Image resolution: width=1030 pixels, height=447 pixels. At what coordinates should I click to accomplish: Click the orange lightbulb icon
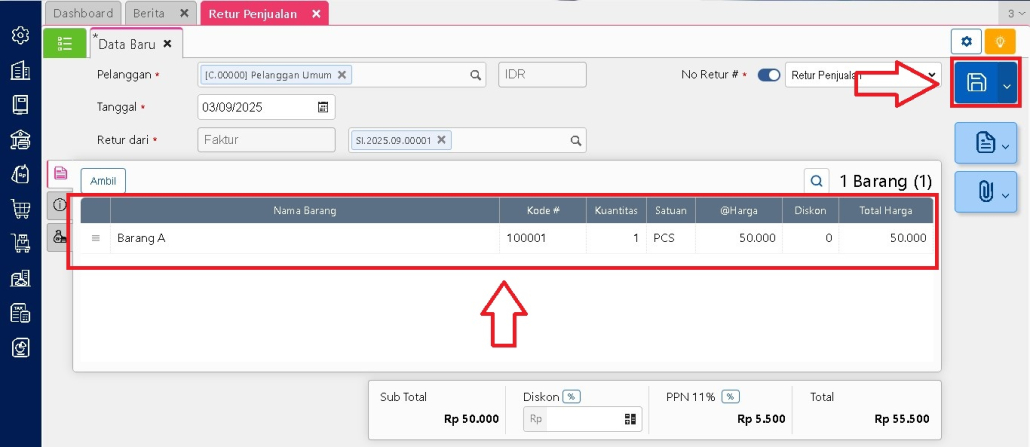[x=998, y=42]
